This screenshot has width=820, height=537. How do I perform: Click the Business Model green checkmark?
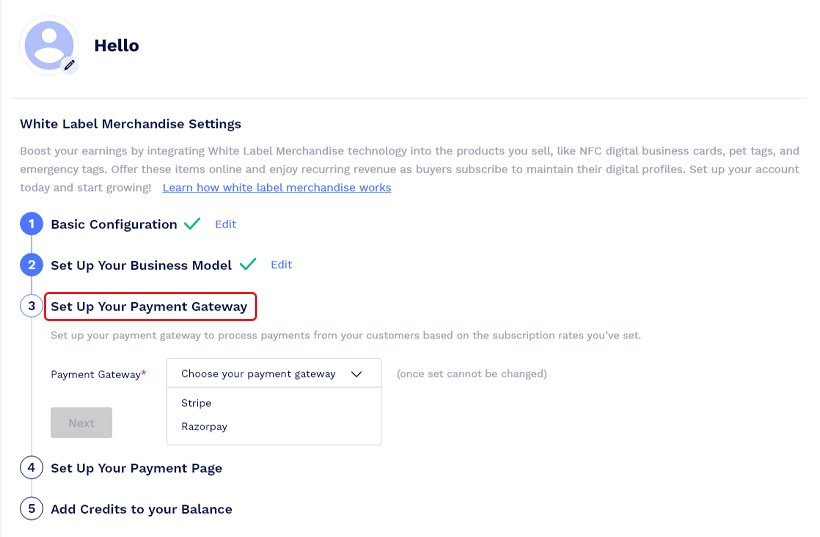(248, 264)
